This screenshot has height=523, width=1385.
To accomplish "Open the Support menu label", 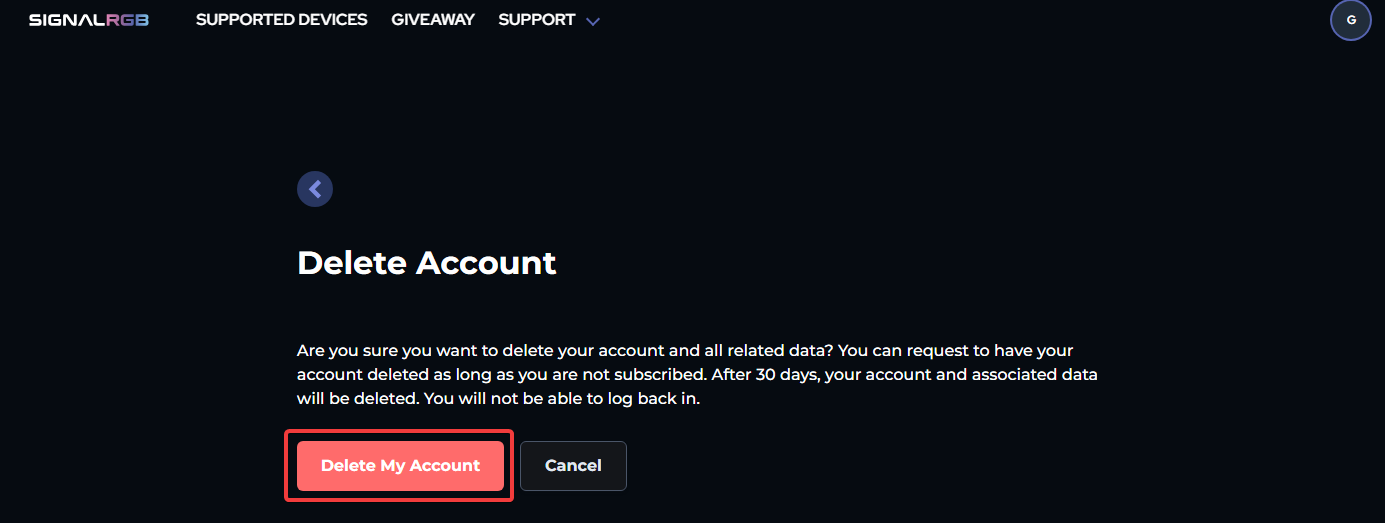I will pos(537,20).
